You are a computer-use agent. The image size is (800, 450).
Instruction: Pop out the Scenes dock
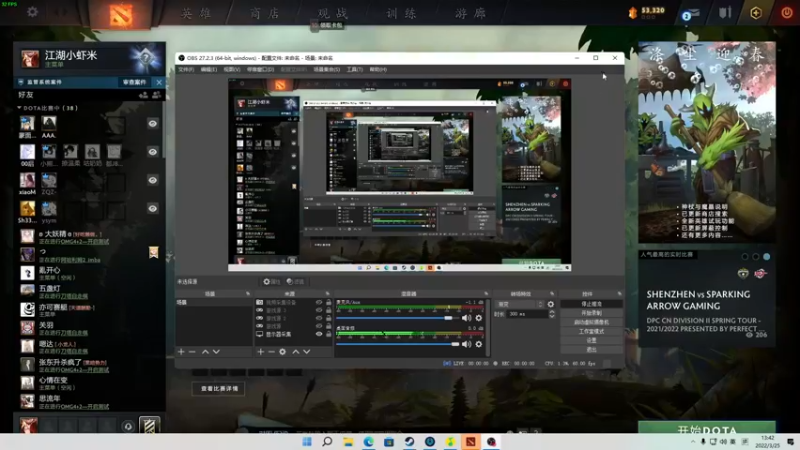[x=248, y=294]
